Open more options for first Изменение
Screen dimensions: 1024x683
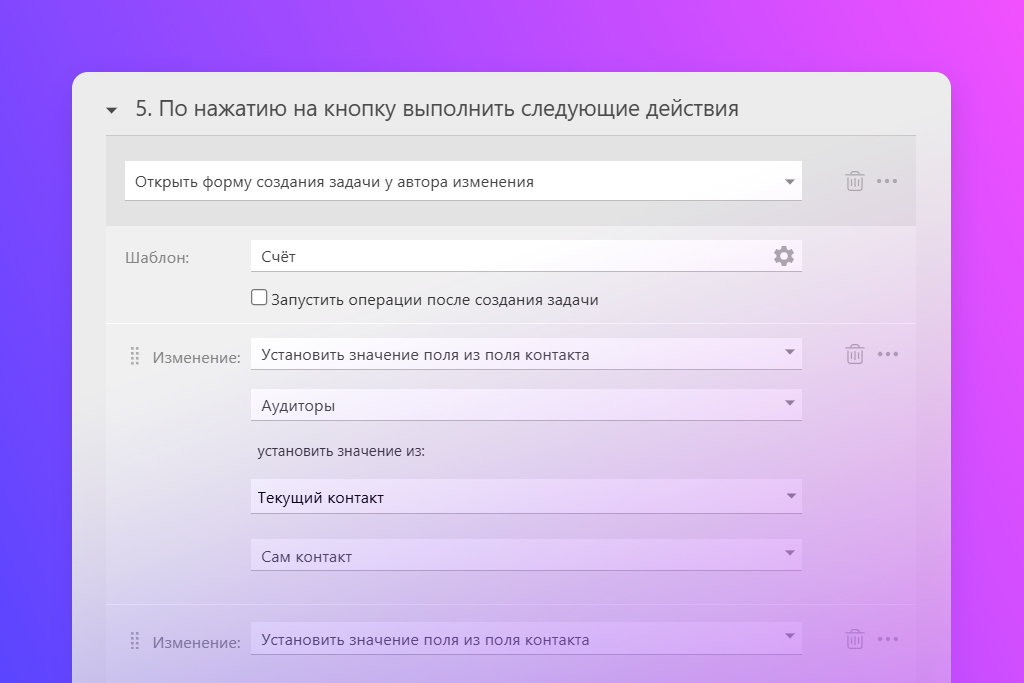(887, 354)
